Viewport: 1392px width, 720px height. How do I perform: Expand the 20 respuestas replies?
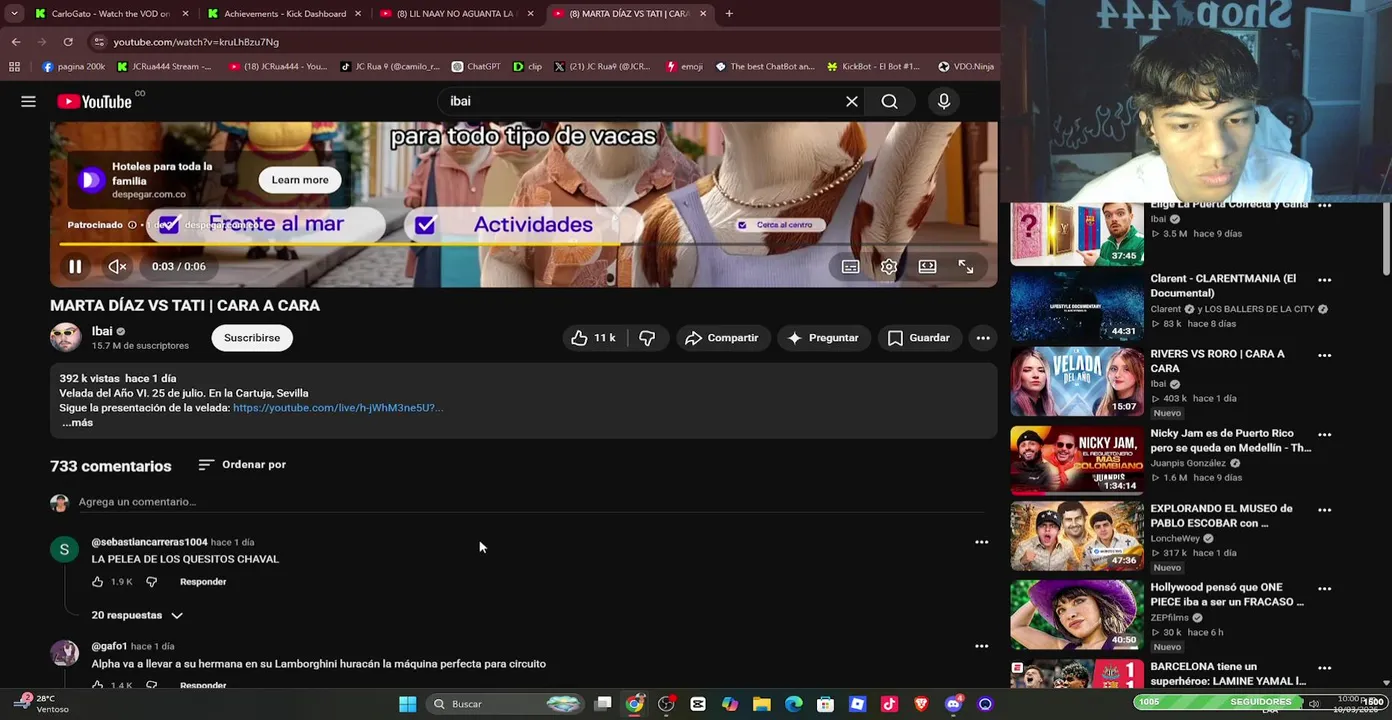tap(137, 615)
